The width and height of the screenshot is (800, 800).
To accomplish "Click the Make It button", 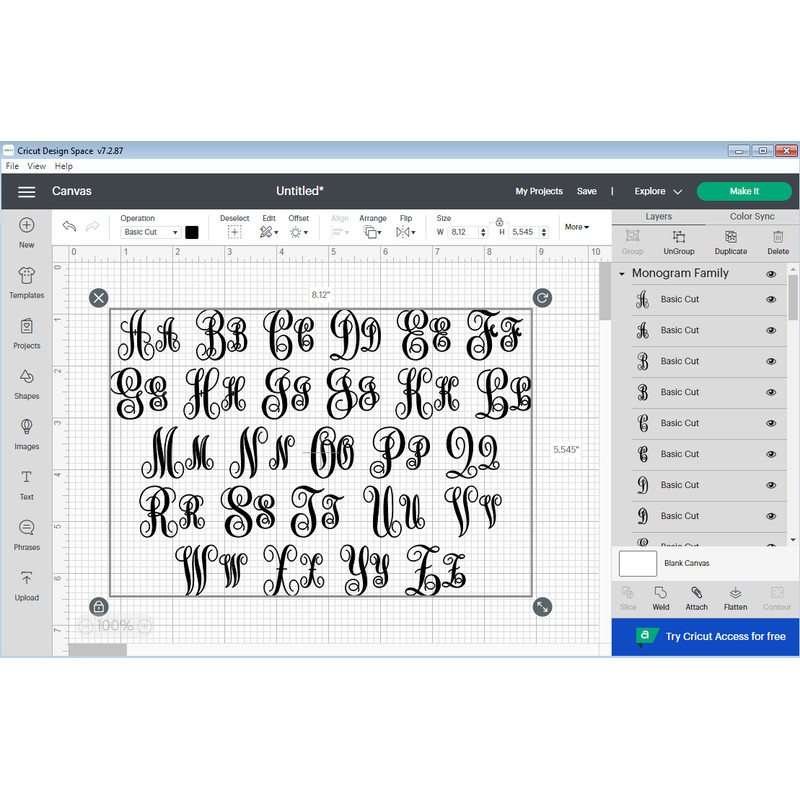I will (744, 191).
